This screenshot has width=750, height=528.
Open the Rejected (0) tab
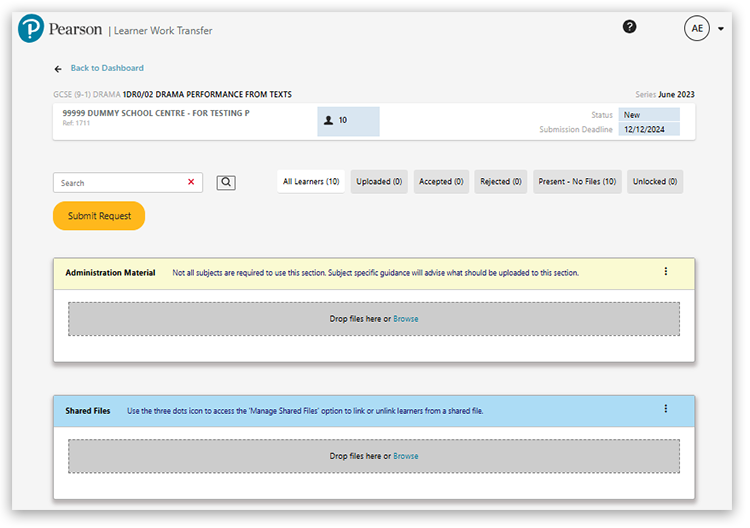(x=501, y=182)
